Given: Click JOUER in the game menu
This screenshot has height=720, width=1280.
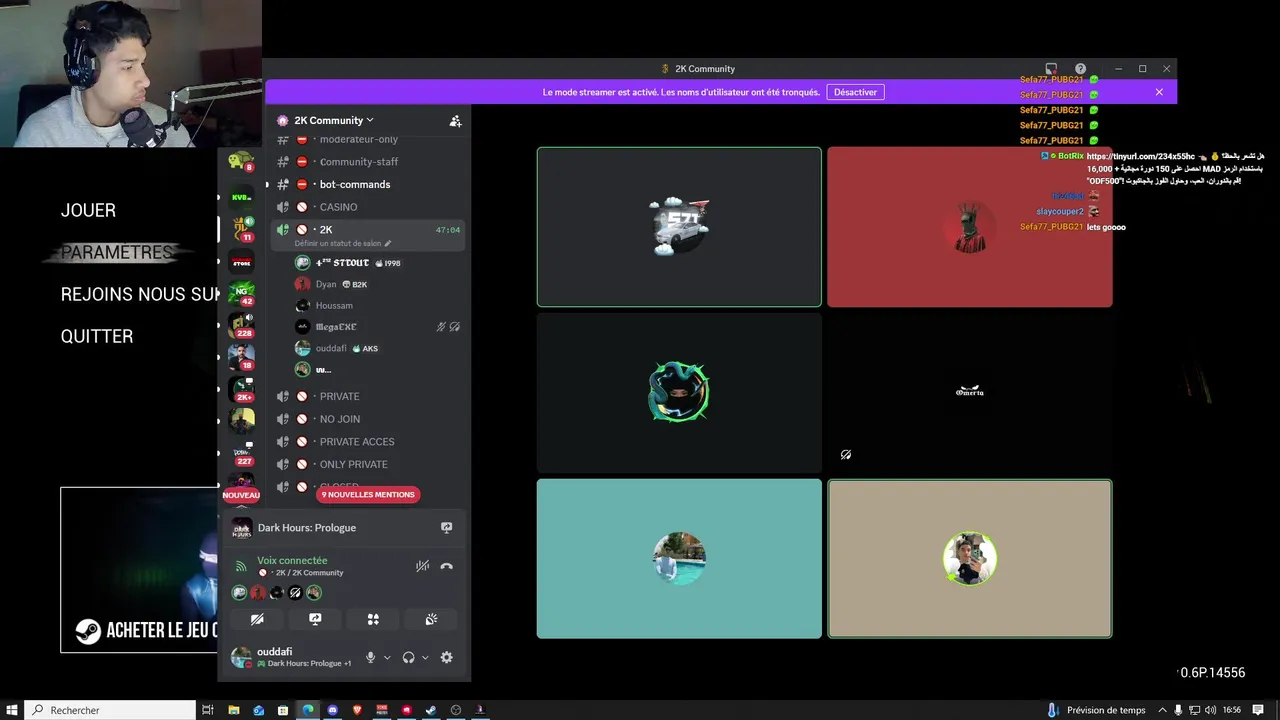Looking at the screenshot, I should [88, 210].
